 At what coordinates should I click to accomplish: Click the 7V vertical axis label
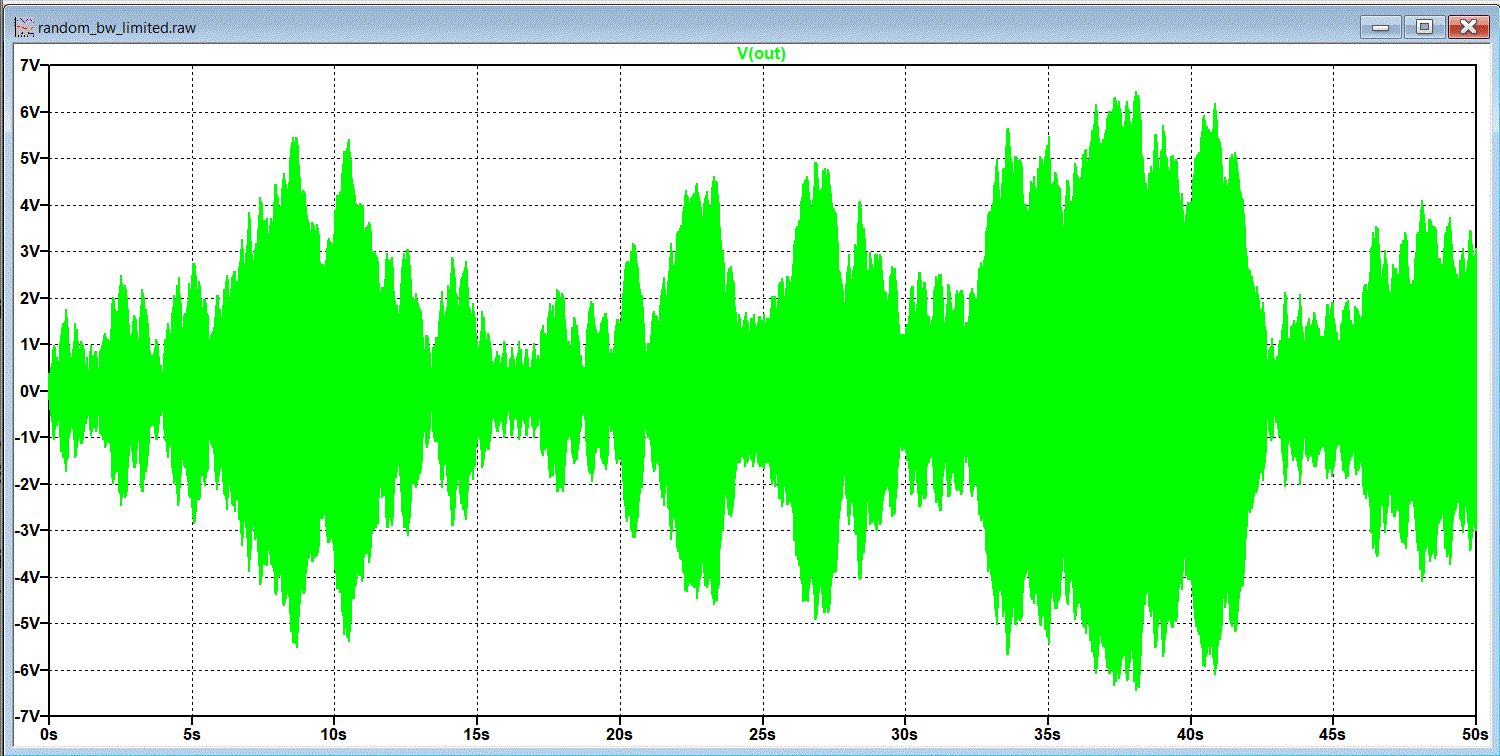click(28, 65)
